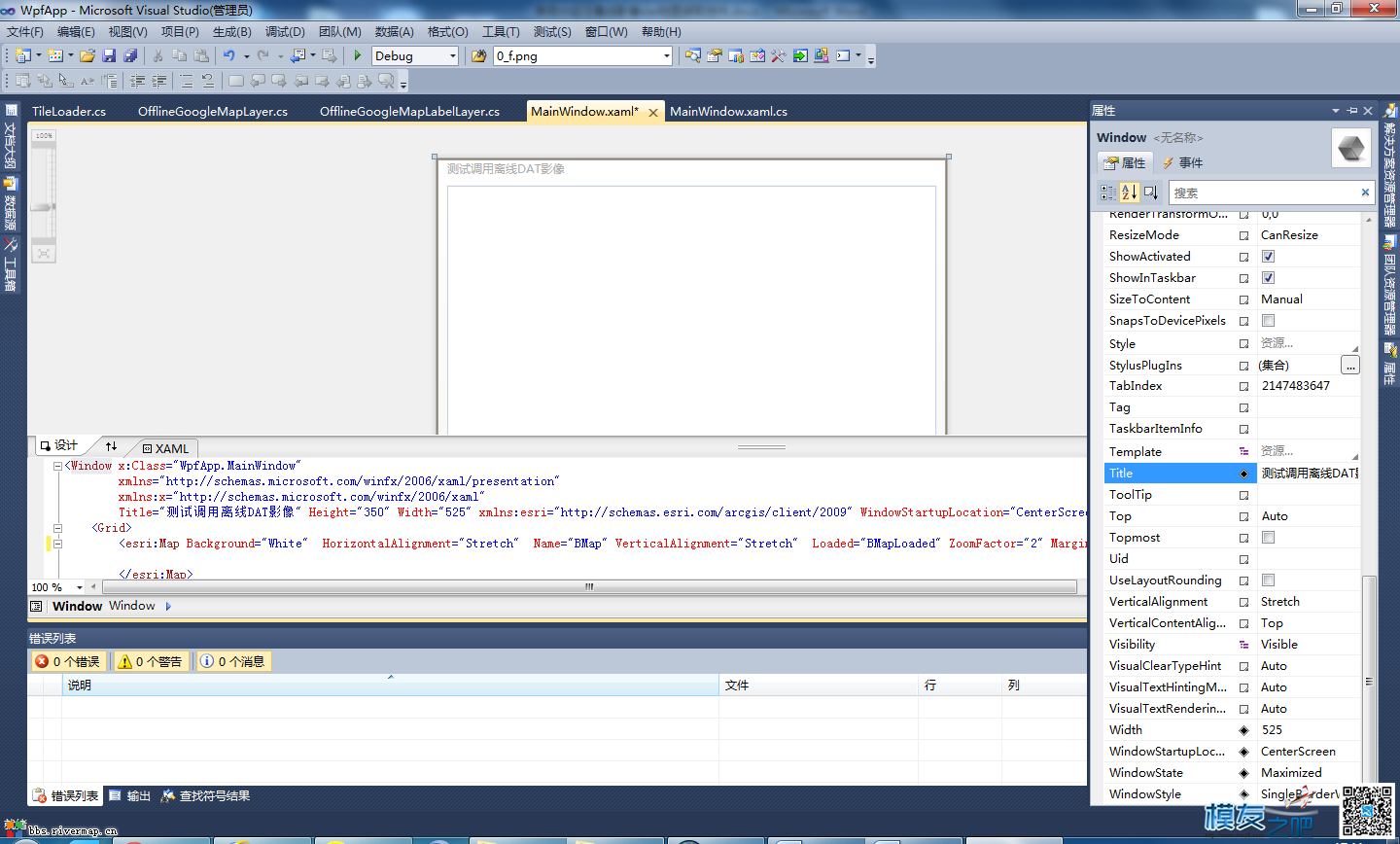Swap design and XAML panes arrows icon
Viewport: 1400px width, 844px height.
pyautogui.click(x=111, y=446)
